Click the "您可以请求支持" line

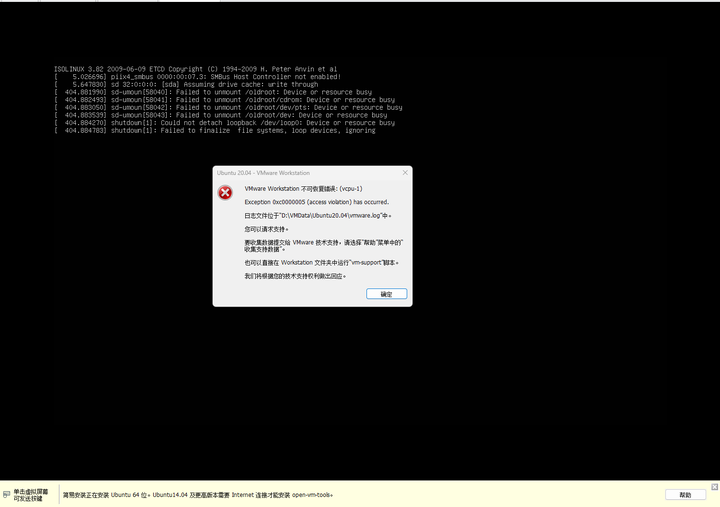click(x=266, y=229)
